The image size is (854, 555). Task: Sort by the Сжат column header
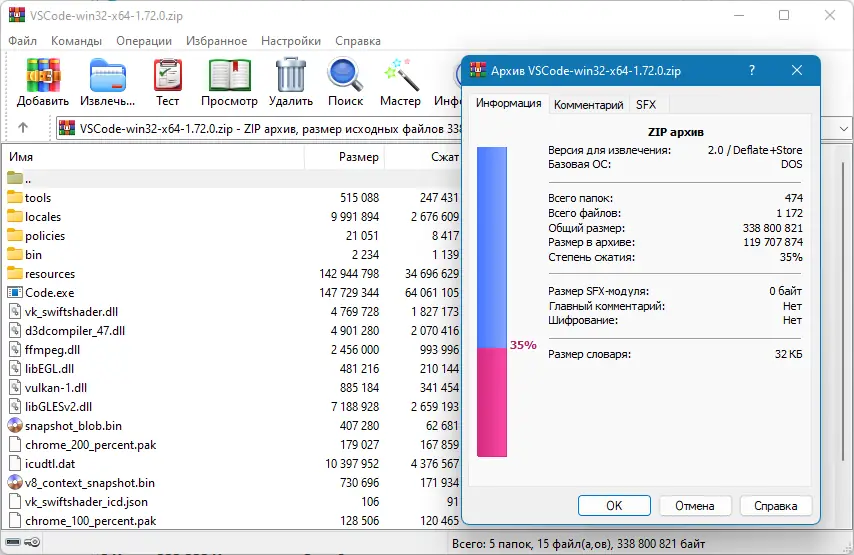423,157
